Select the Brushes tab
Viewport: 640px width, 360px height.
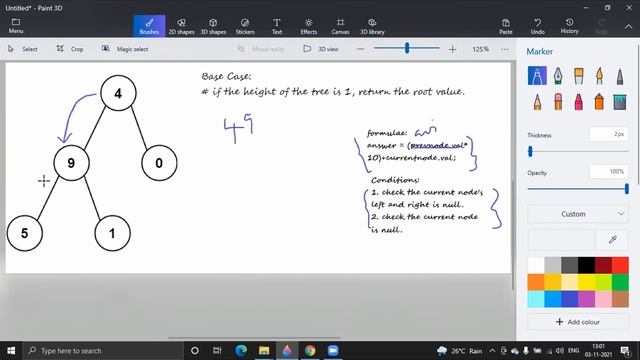pos(149,26)
